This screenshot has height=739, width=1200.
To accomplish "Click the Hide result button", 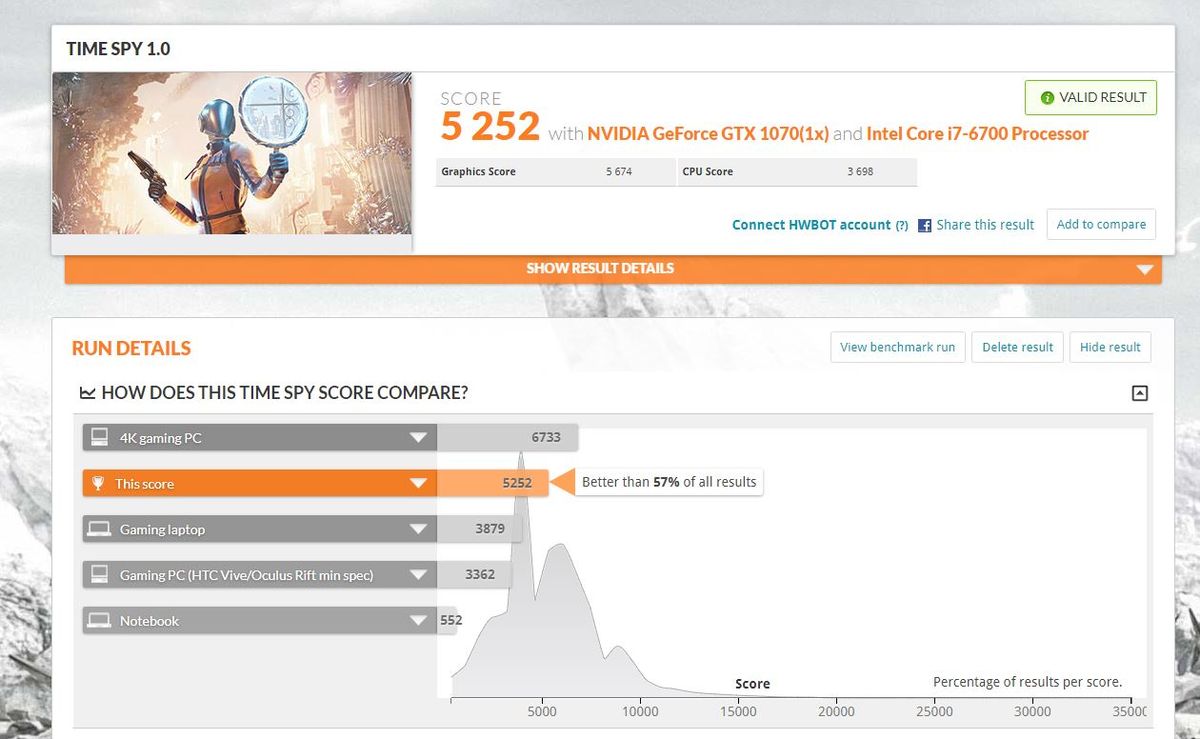I will [1110, 347].
